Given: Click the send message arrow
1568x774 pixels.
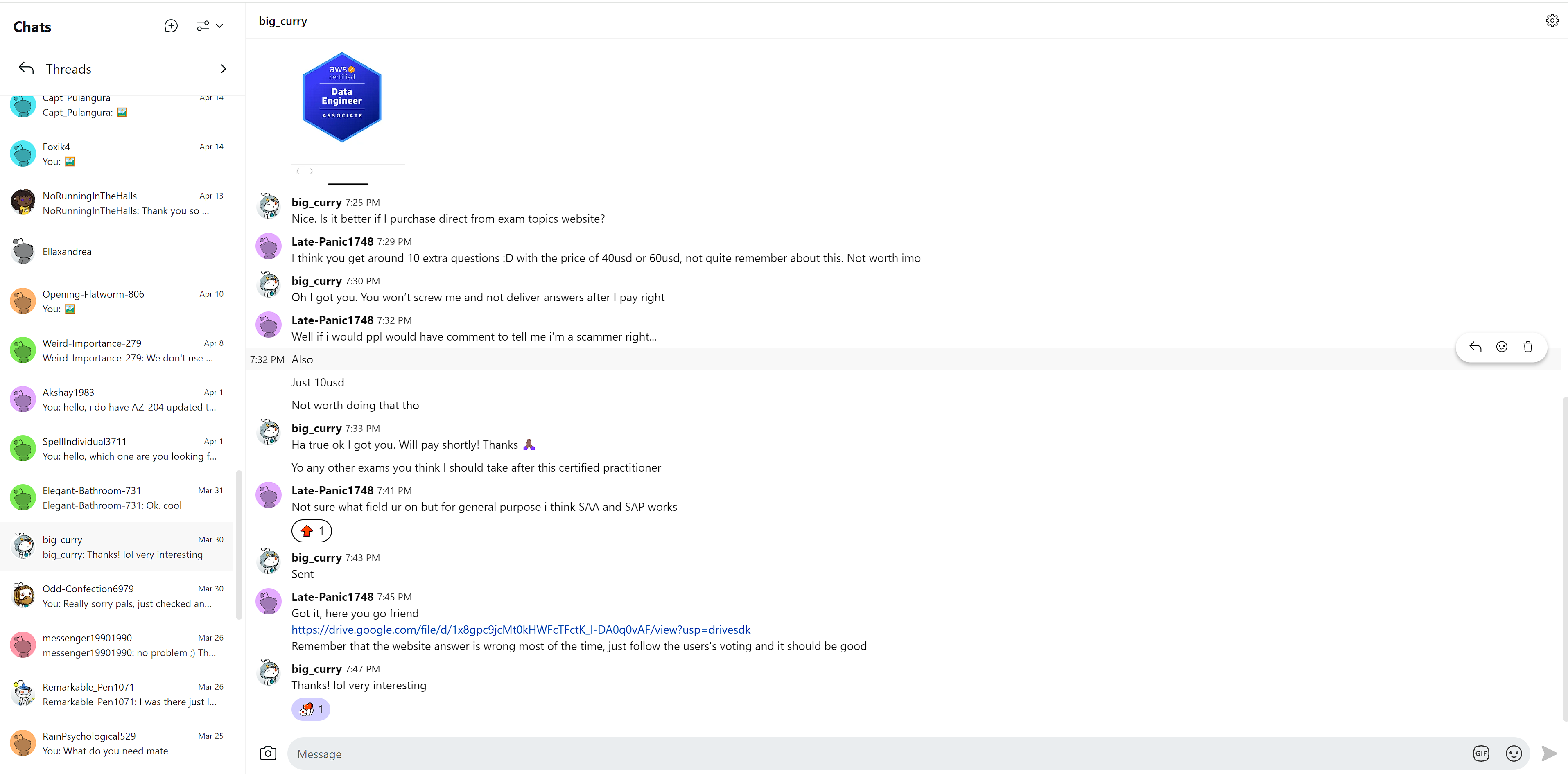Looking at the screenshot, I should coord(1548,753).
